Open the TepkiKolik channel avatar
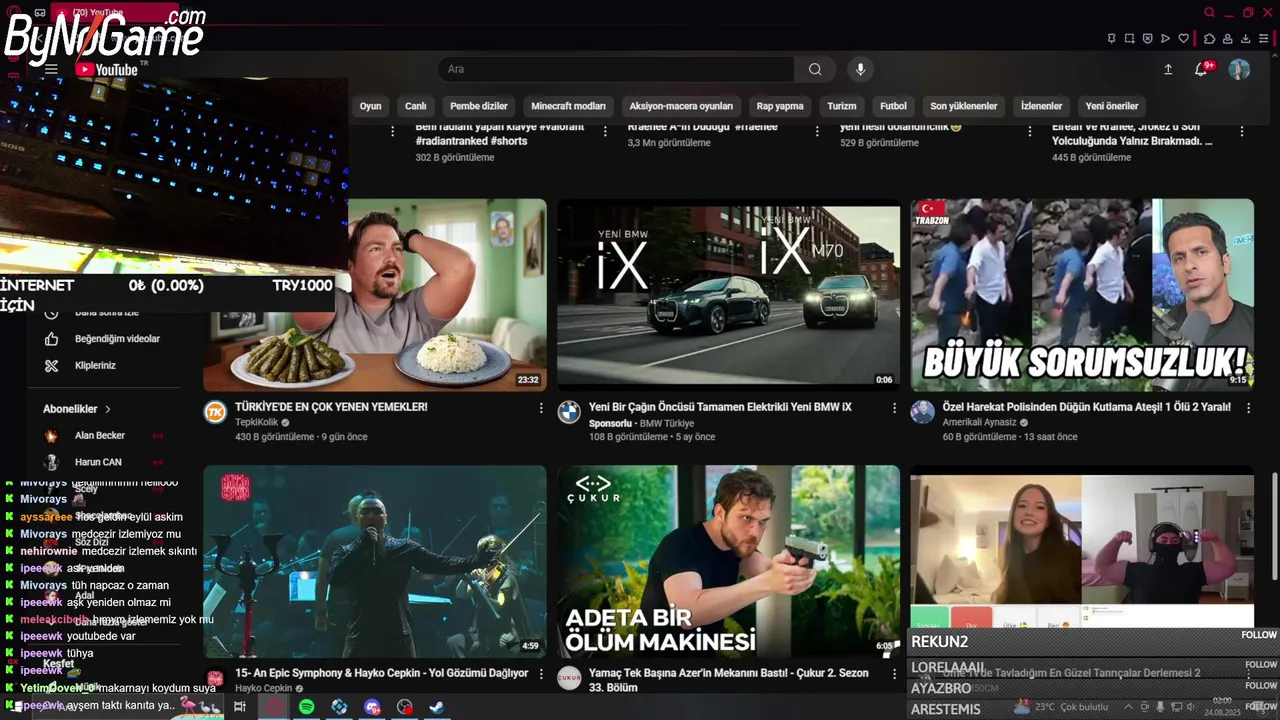 tap(215, 412)
